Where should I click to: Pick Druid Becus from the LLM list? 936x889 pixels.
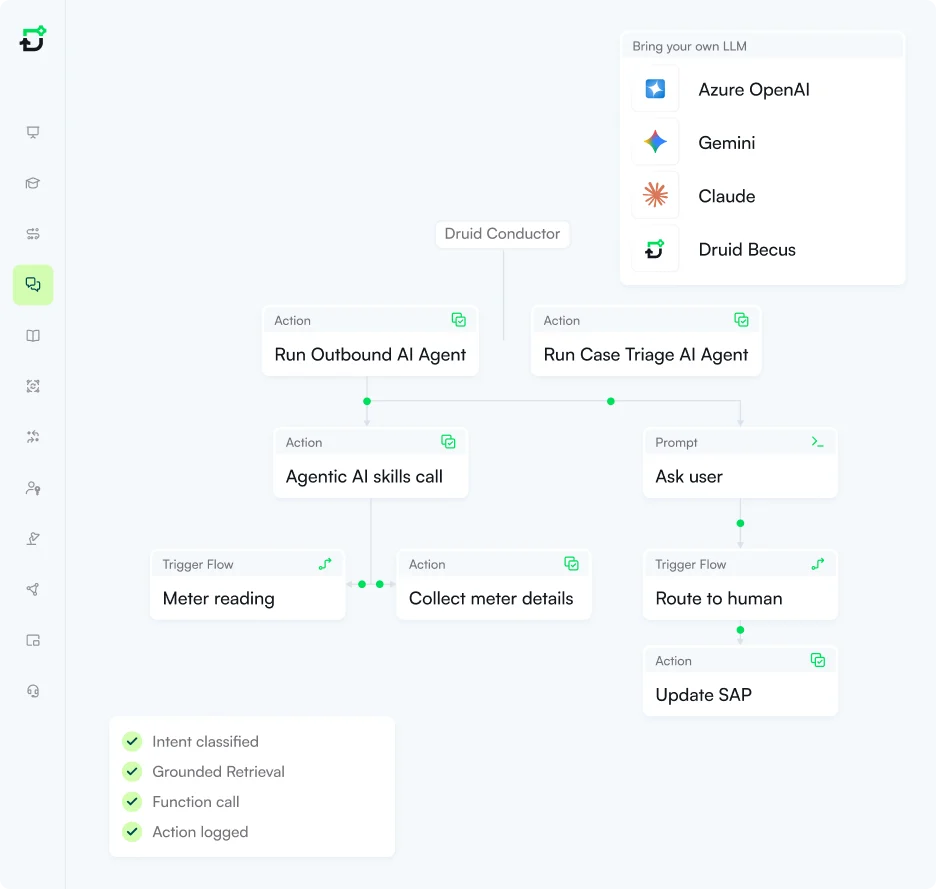746,250
